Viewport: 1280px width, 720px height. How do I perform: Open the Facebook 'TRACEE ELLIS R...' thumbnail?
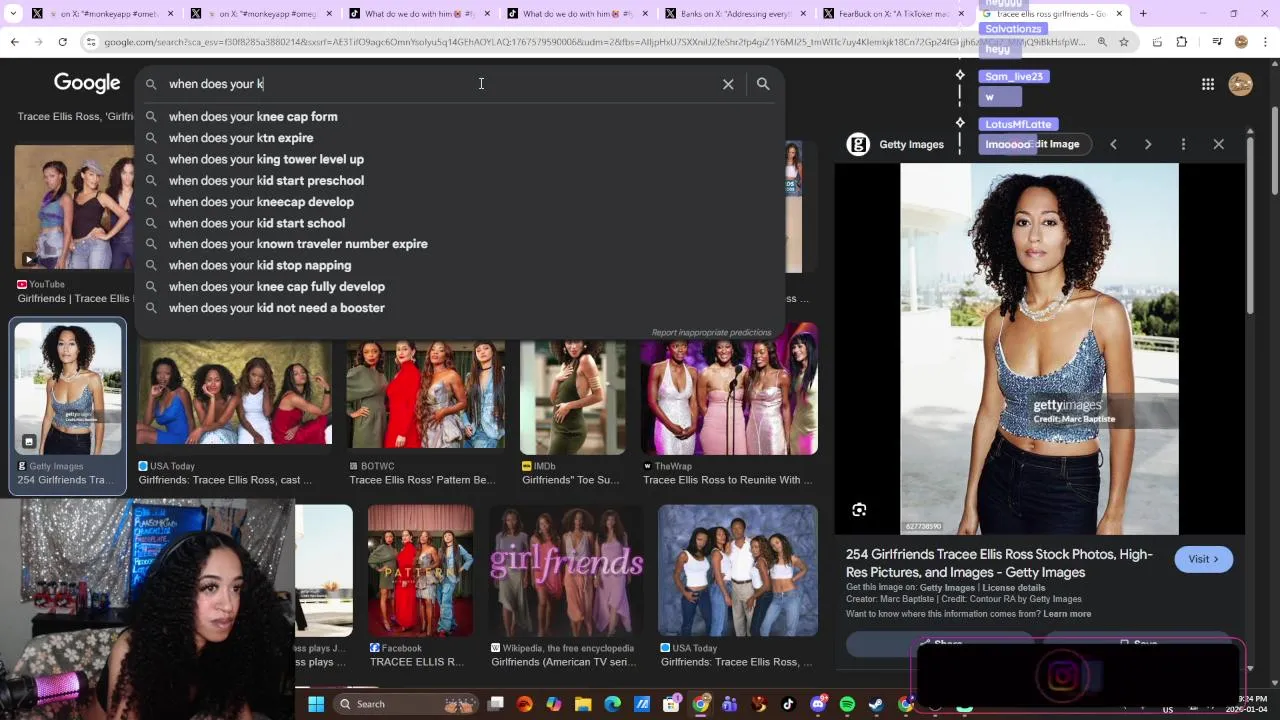point(420,570)
